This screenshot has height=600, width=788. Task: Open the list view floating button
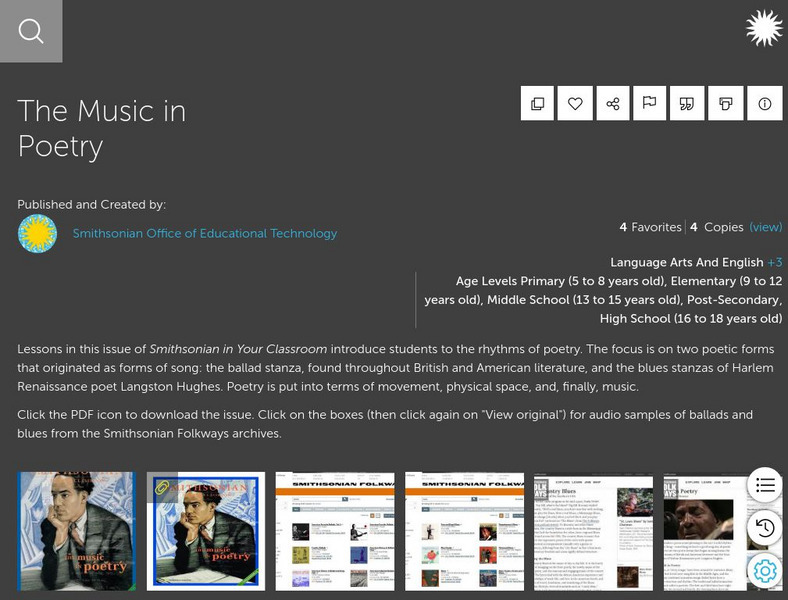pos(765,485)
